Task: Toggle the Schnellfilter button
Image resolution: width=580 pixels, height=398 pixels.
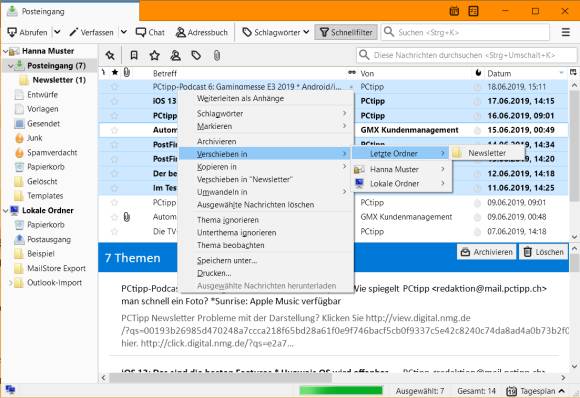Action: 346,32
